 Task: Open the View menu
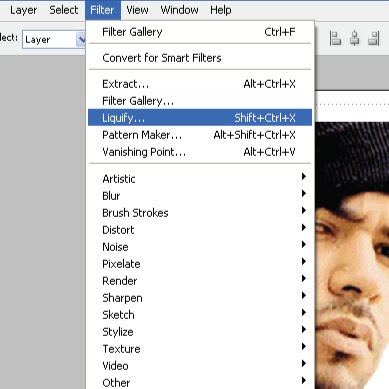(x=137, y=10)
